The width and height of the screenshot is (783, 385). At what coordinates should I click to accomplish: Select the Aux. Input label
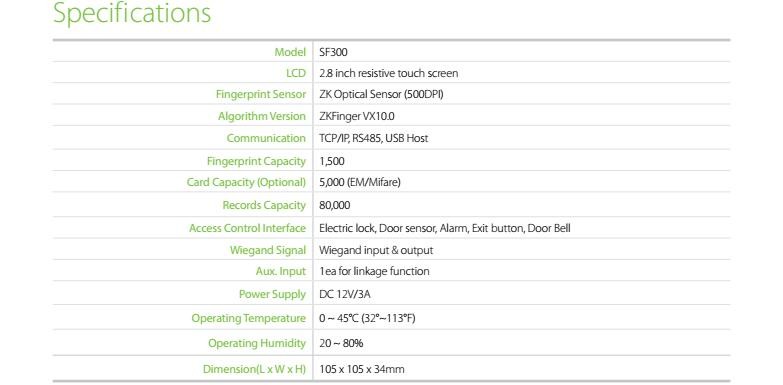[281, 271]
